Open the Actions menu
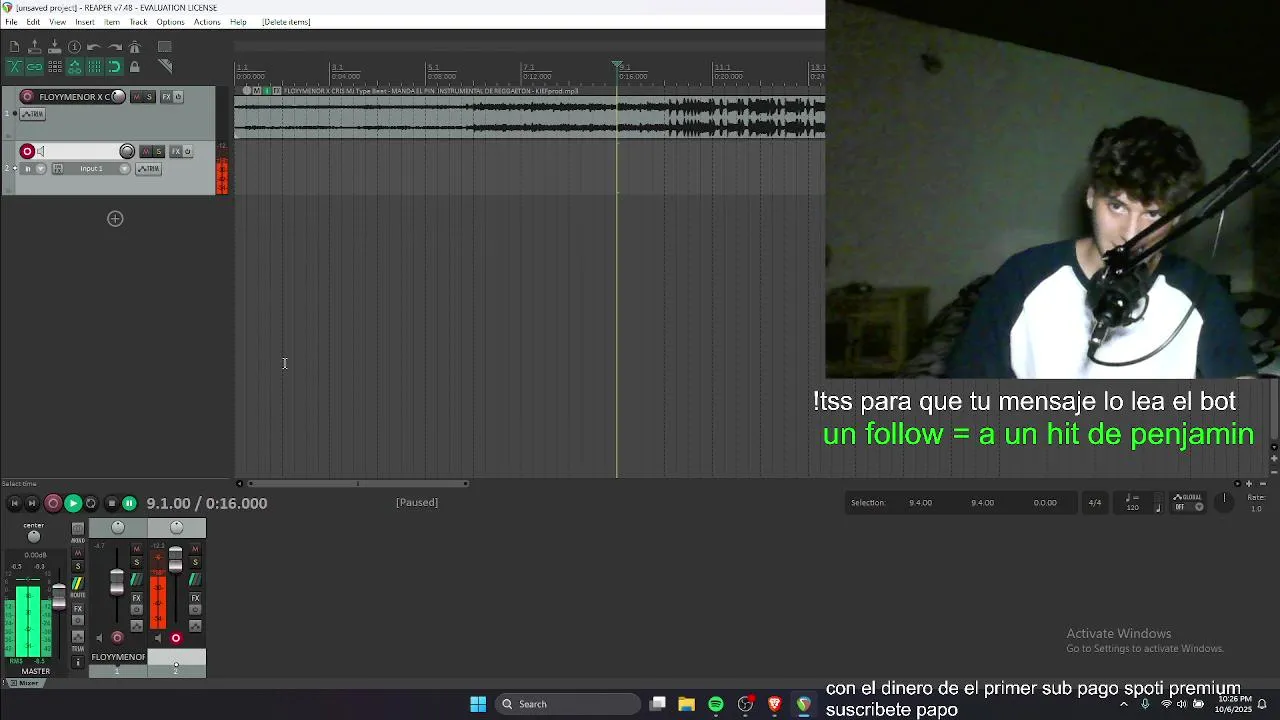Image resolution: width=1280 pixels, height=720 pixels. (x=207, y=22)
